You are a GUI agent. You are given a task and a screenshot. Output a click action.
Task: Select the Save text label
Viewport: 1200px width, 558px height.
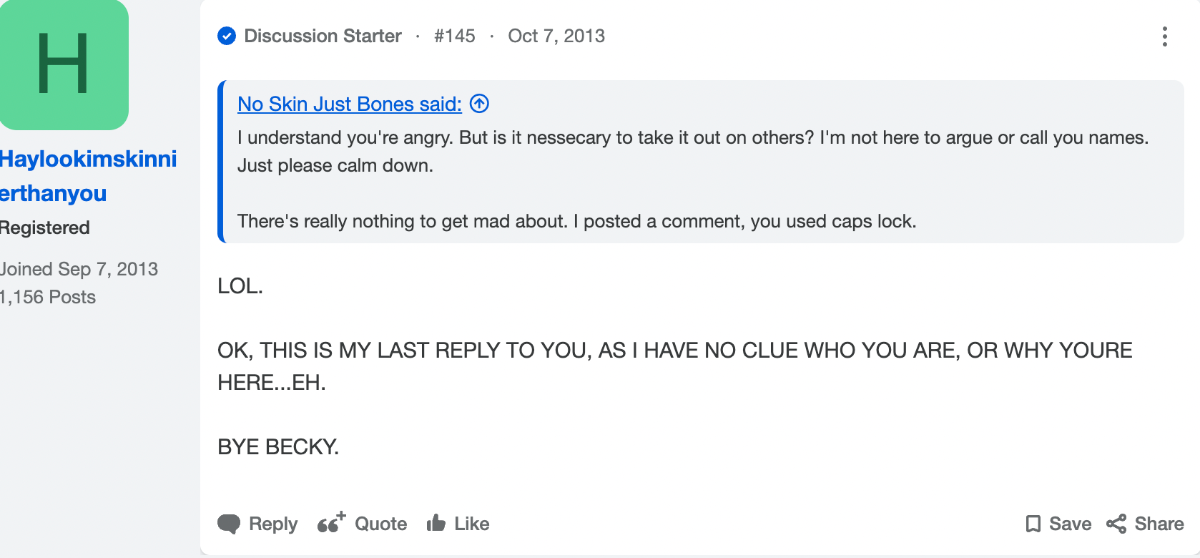tap(1070, 524)
